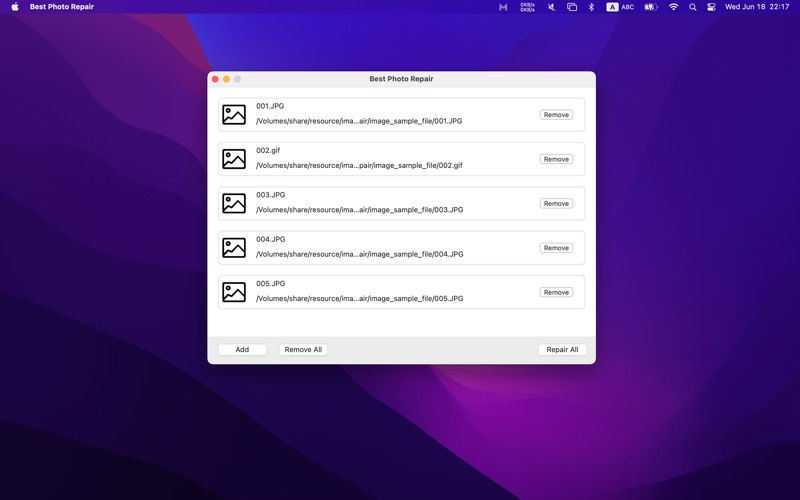Click the file path ending in 005.JPG
Viewport: 800px width, 500px height.
click(360, 299)
